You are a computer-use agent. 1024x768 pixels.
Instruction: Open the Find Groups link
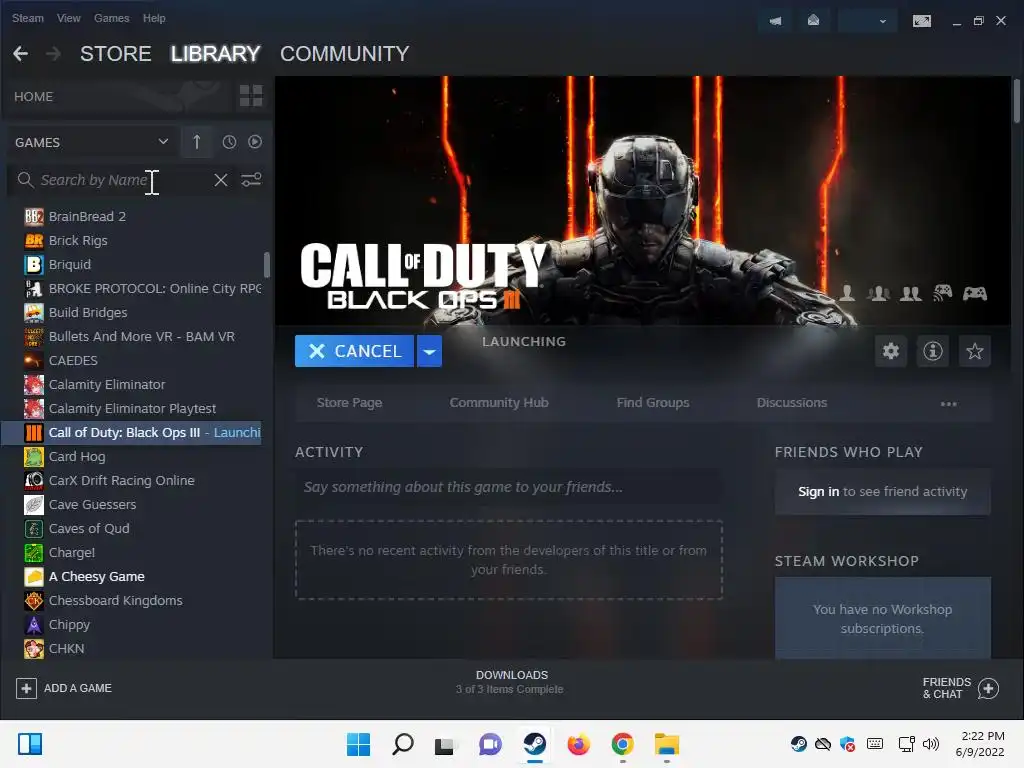tap(653, 403)
